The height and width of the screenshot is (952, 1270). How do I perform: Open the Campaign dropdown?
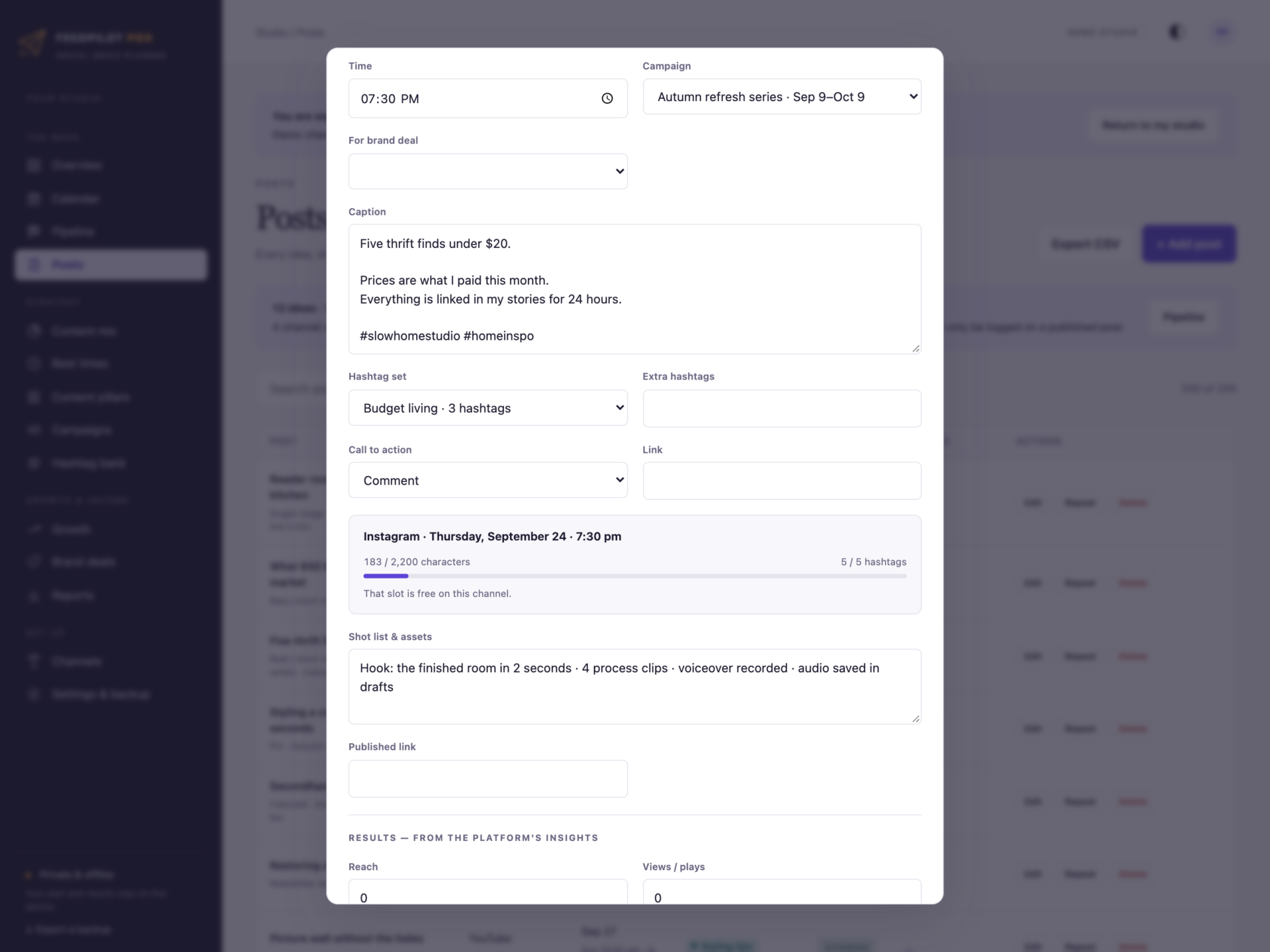click(x=782, y=97)
